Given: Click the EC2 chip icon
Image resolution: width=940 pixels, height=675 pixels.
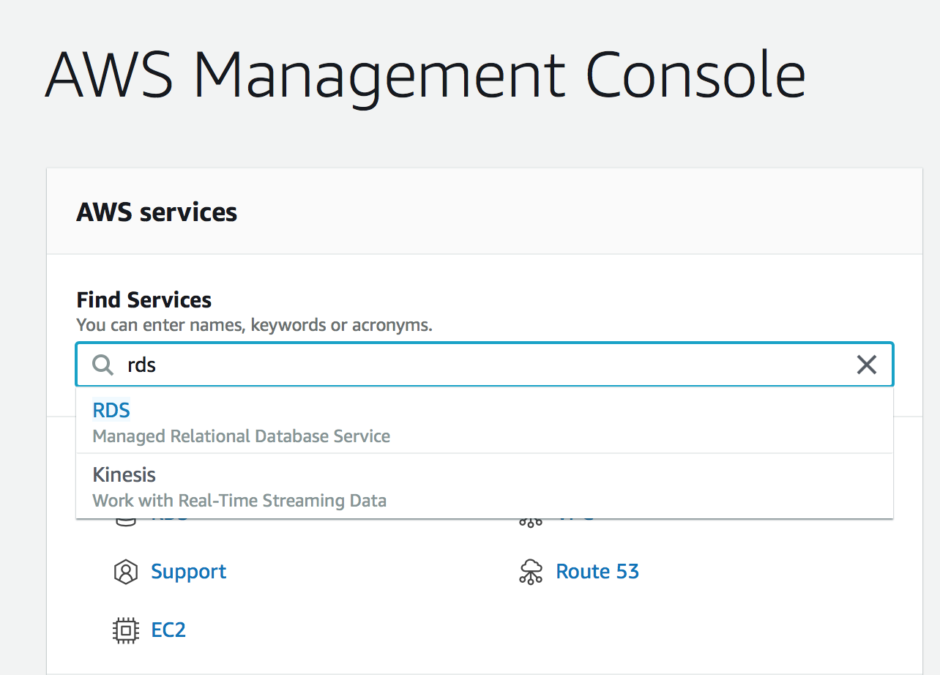Looking at the screenshot, I should (x=125, y=631).
